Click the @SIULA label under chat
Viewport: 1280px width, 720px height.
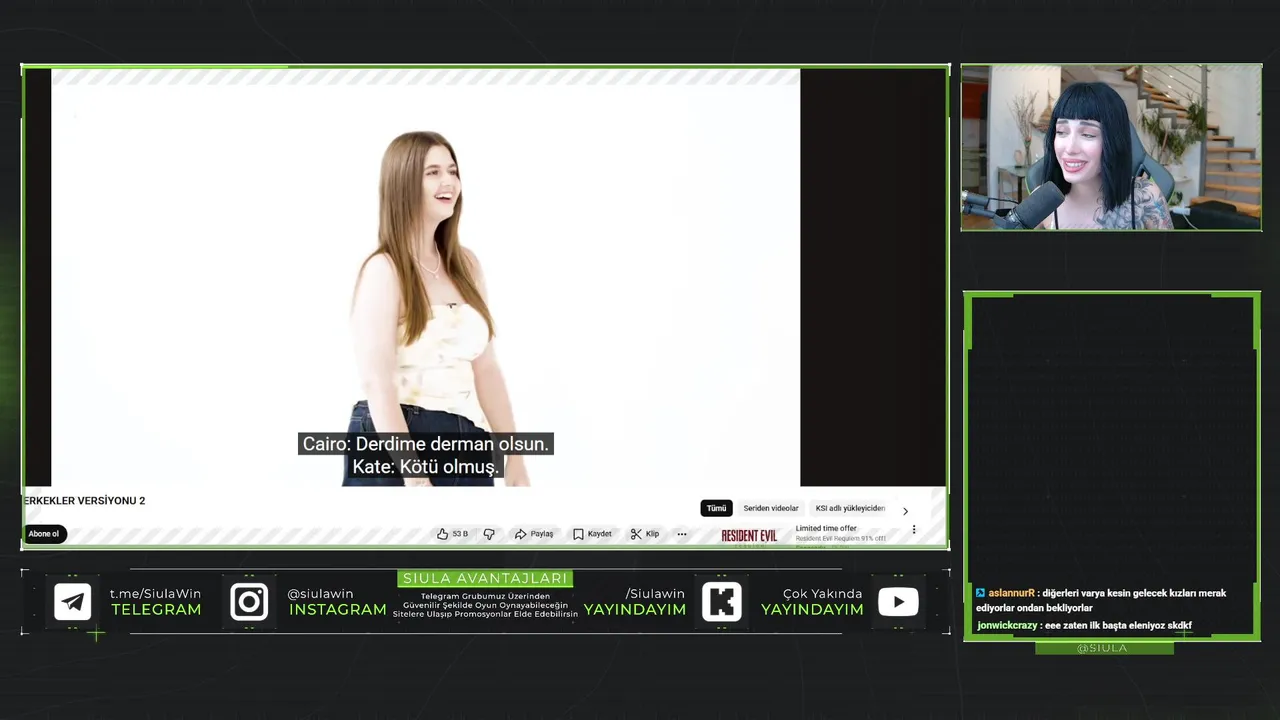coord(1102,648)
